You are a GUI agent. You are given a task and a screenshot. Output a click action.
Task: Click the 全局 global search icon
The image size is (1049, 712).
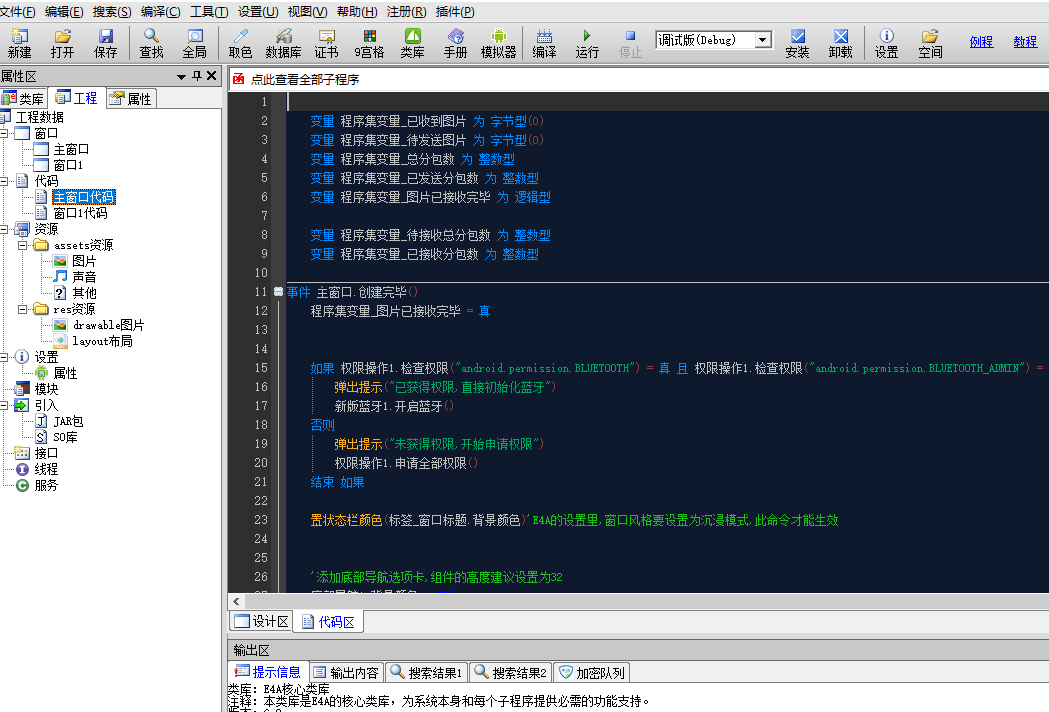(195, 43)
